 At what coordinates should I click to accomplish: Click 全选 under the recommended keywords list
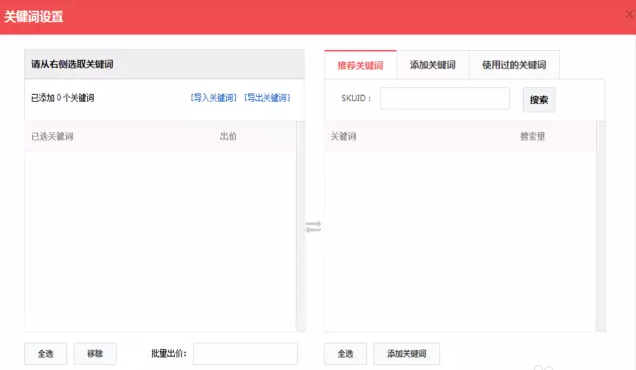tap(345, 354)
